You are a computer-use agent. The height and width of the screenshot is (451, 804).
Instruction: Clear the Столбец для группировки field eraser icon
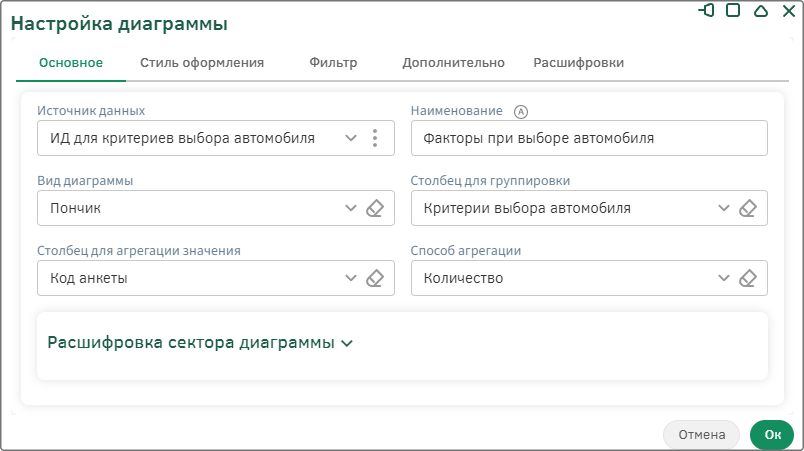tap(748, 208)
